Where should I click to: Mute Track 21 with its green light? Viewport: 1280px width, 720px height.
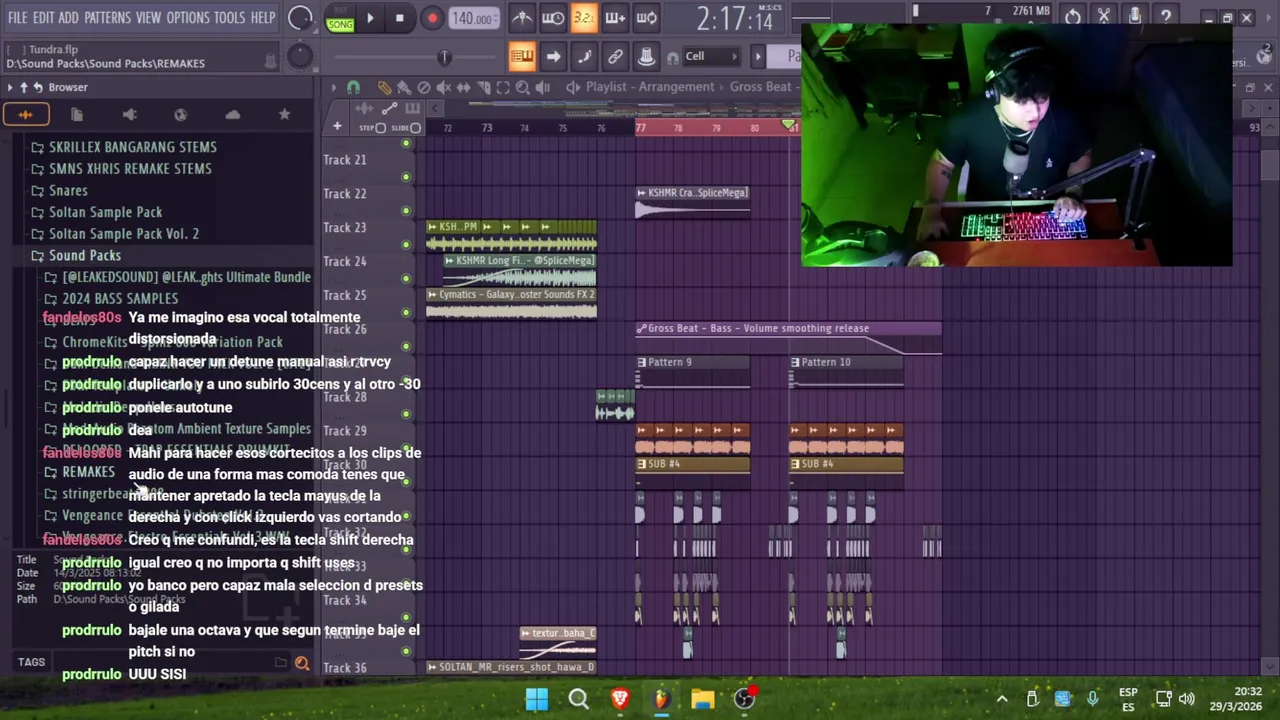pyautogui.click(x=406, y=176)
